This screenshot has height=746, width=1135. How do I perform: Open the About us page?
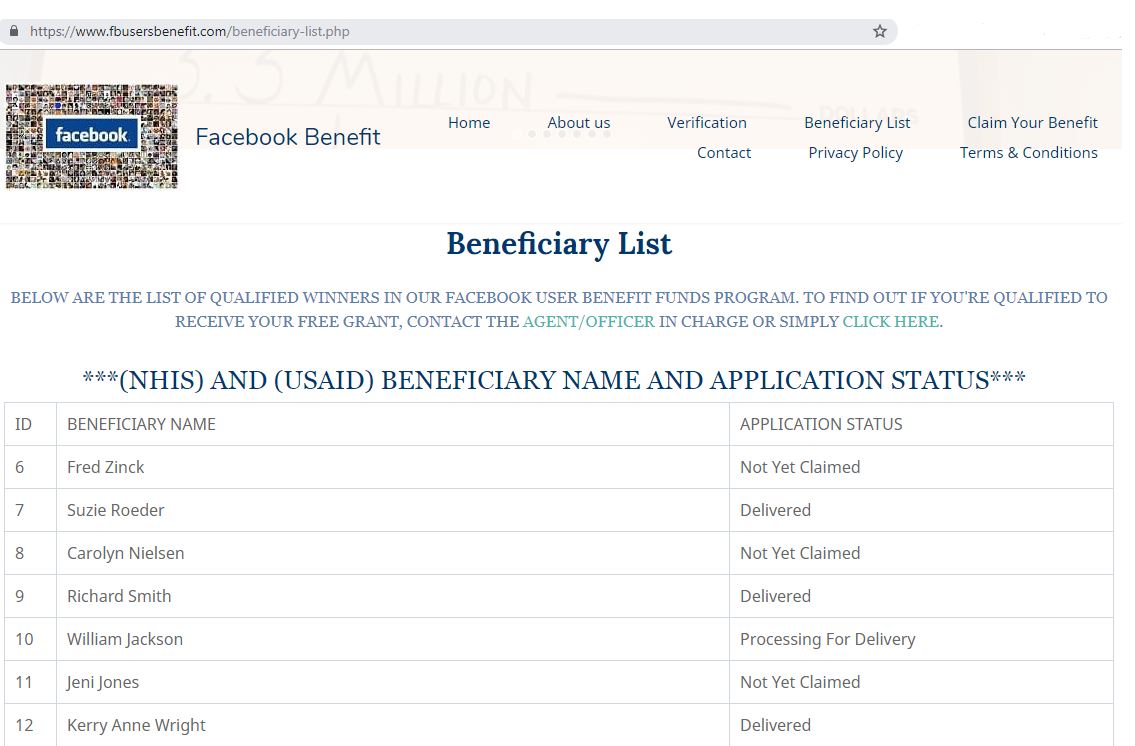coord(579,123)
